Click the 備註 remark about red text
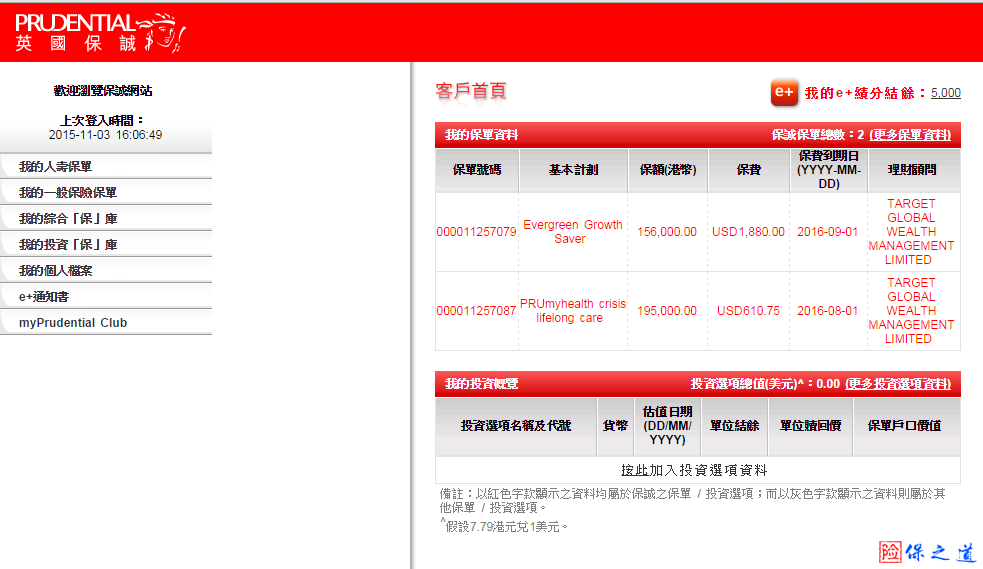The height and width of the screenshot is (569, 983). (692, 501)
